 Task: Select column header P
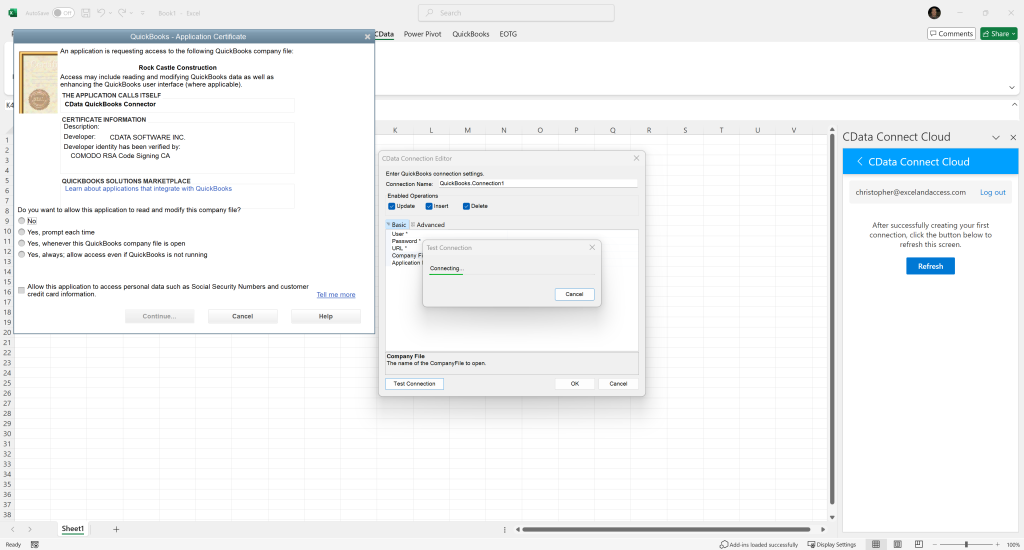click(576, 130)
